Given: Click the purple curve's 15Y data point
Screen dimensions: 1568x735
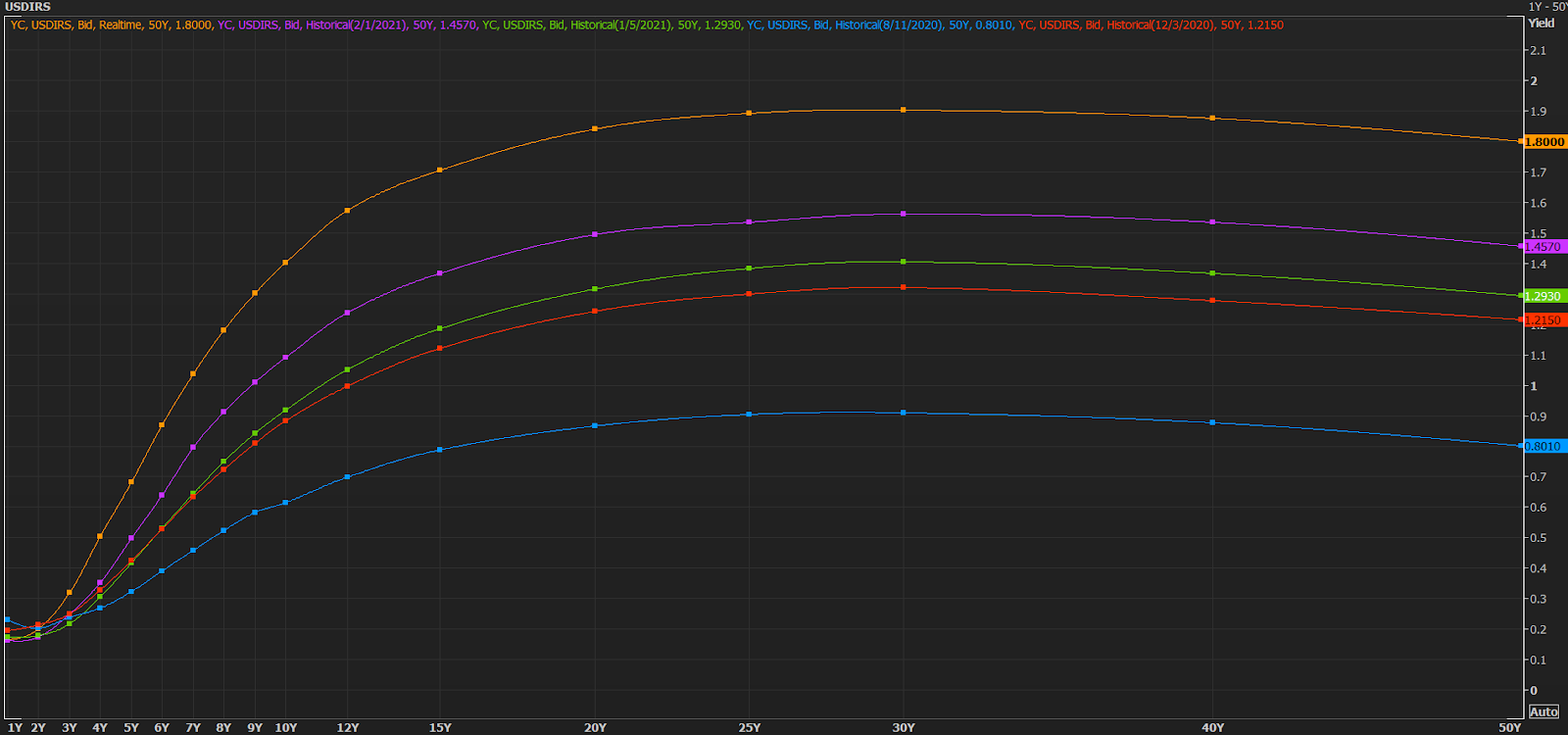Looking at the screenshot, I should pyautogui.click(x=440, y=273).
